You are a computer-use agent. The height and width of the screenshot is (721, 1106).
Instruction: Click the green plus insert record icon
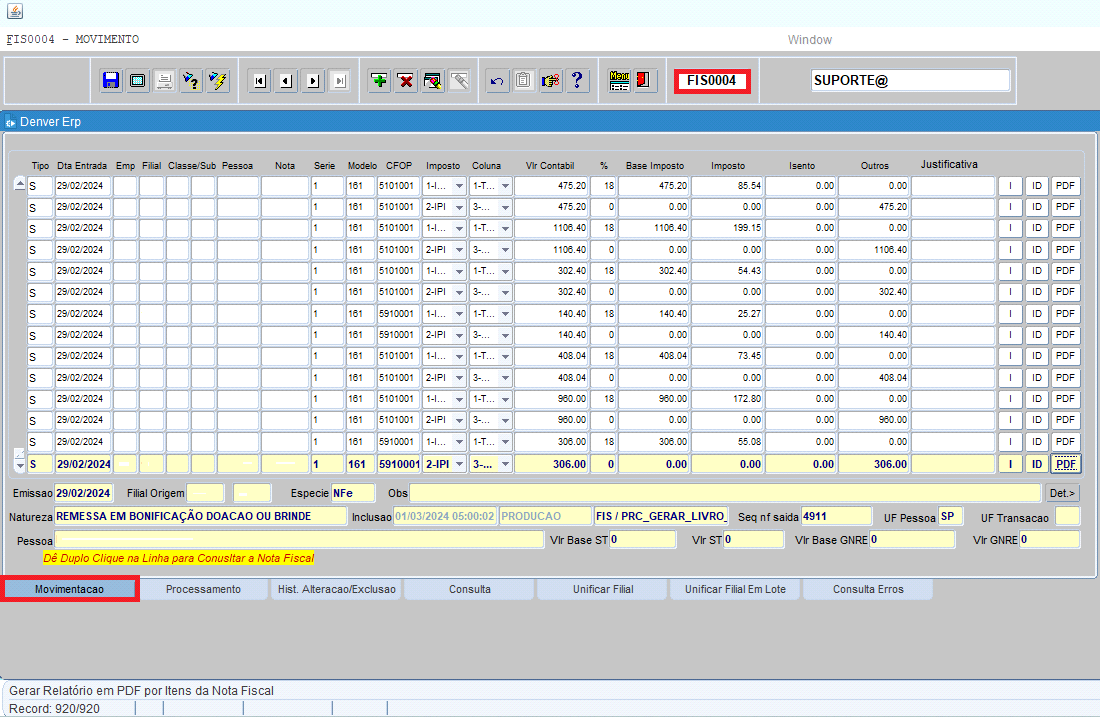380,81
